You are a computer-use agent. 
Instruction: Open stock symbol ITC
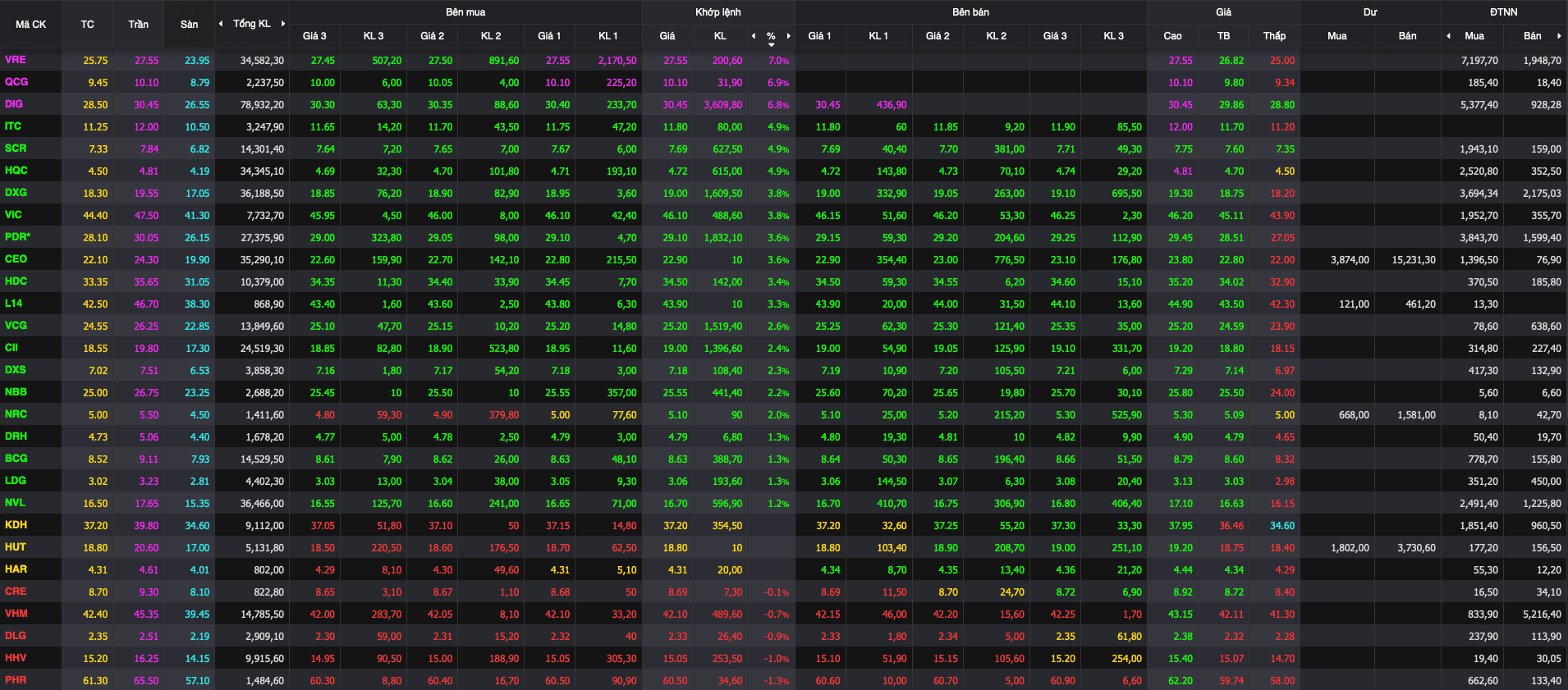click(x=13, y=126)
